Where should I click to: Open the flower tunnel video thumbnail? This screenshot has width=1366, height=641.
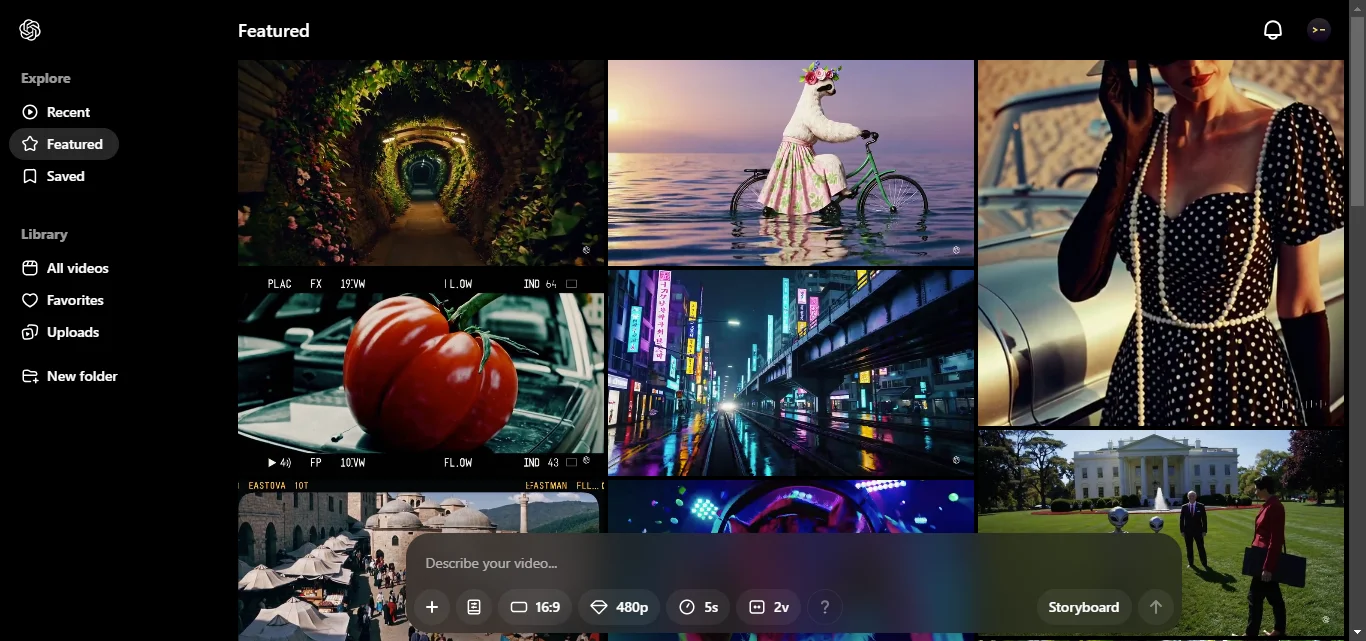click(421, 163)
